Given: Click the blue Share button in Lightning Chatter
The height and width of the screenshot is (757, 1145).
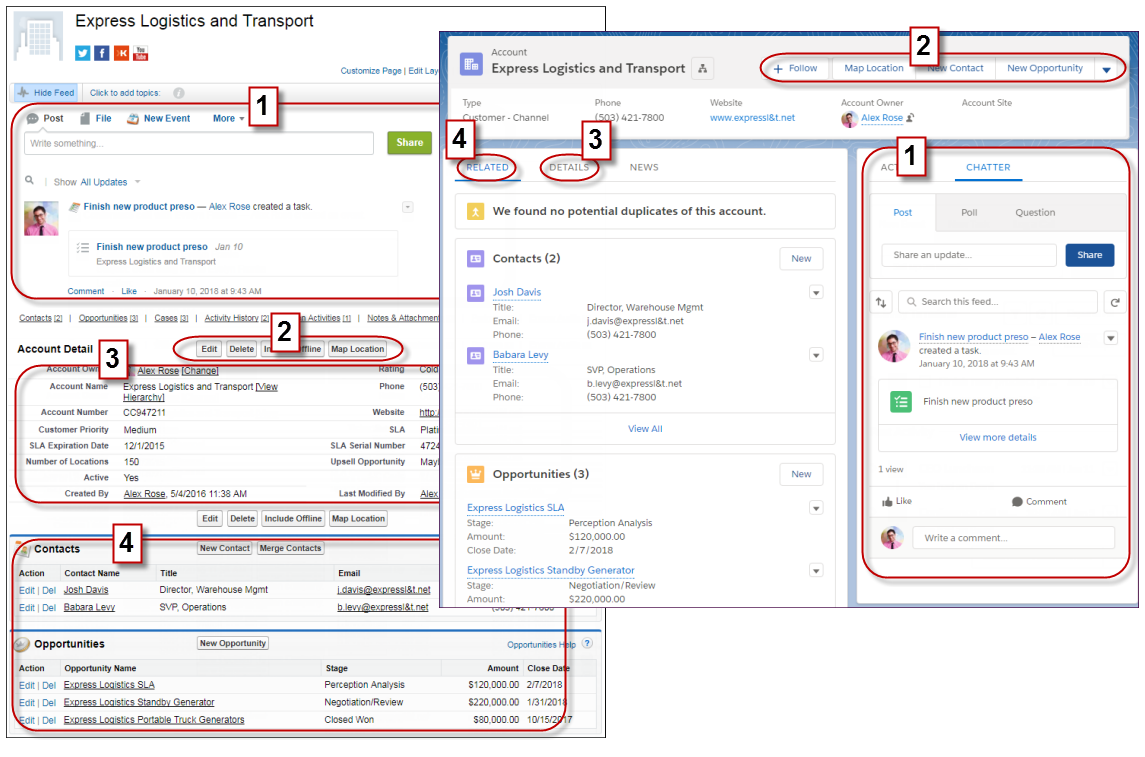Looking at the screenshot, I should click(1090, 255).
